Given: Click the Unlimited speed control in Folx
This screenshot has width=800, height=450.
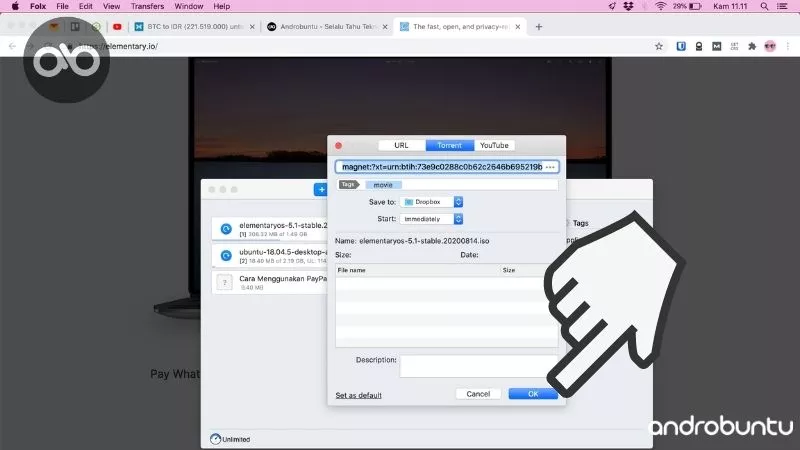Looking at the screenshot, I should pos(230,439).
